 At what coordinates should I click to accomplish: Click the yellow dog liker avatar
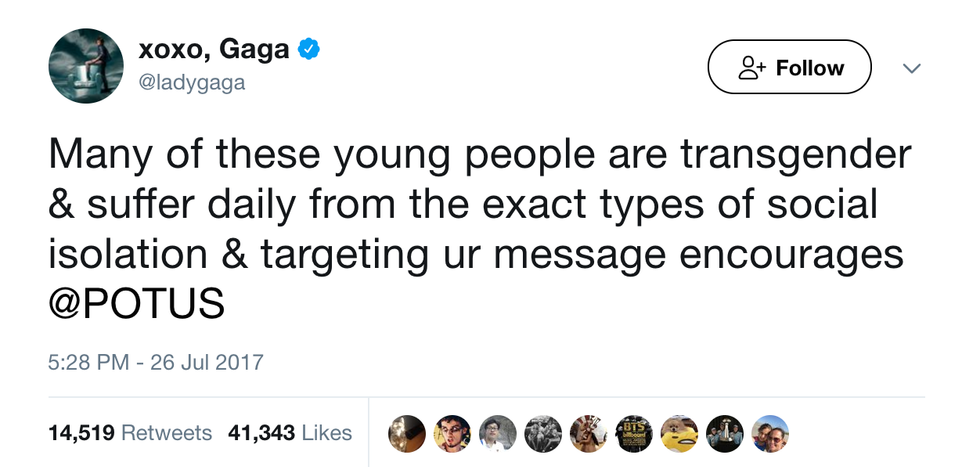[679, 432]
